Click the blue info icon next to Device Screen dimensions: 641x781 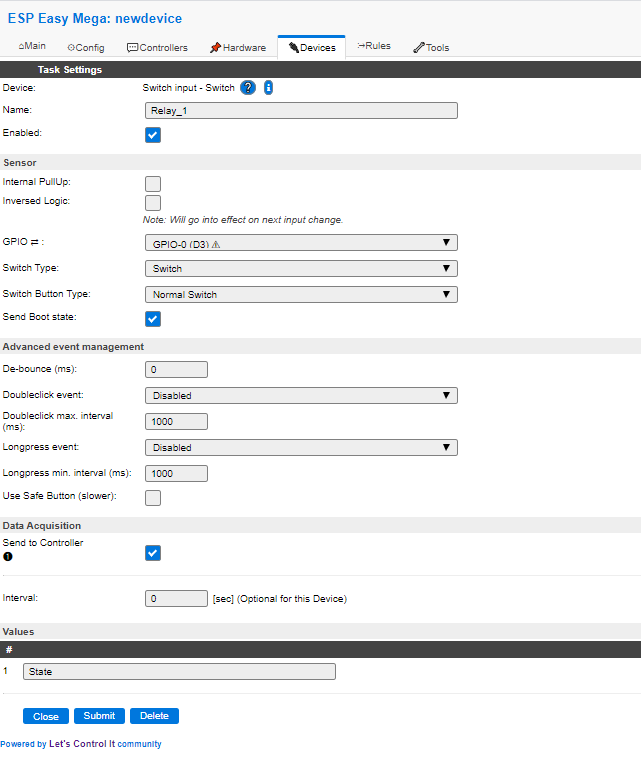[268, 88]
